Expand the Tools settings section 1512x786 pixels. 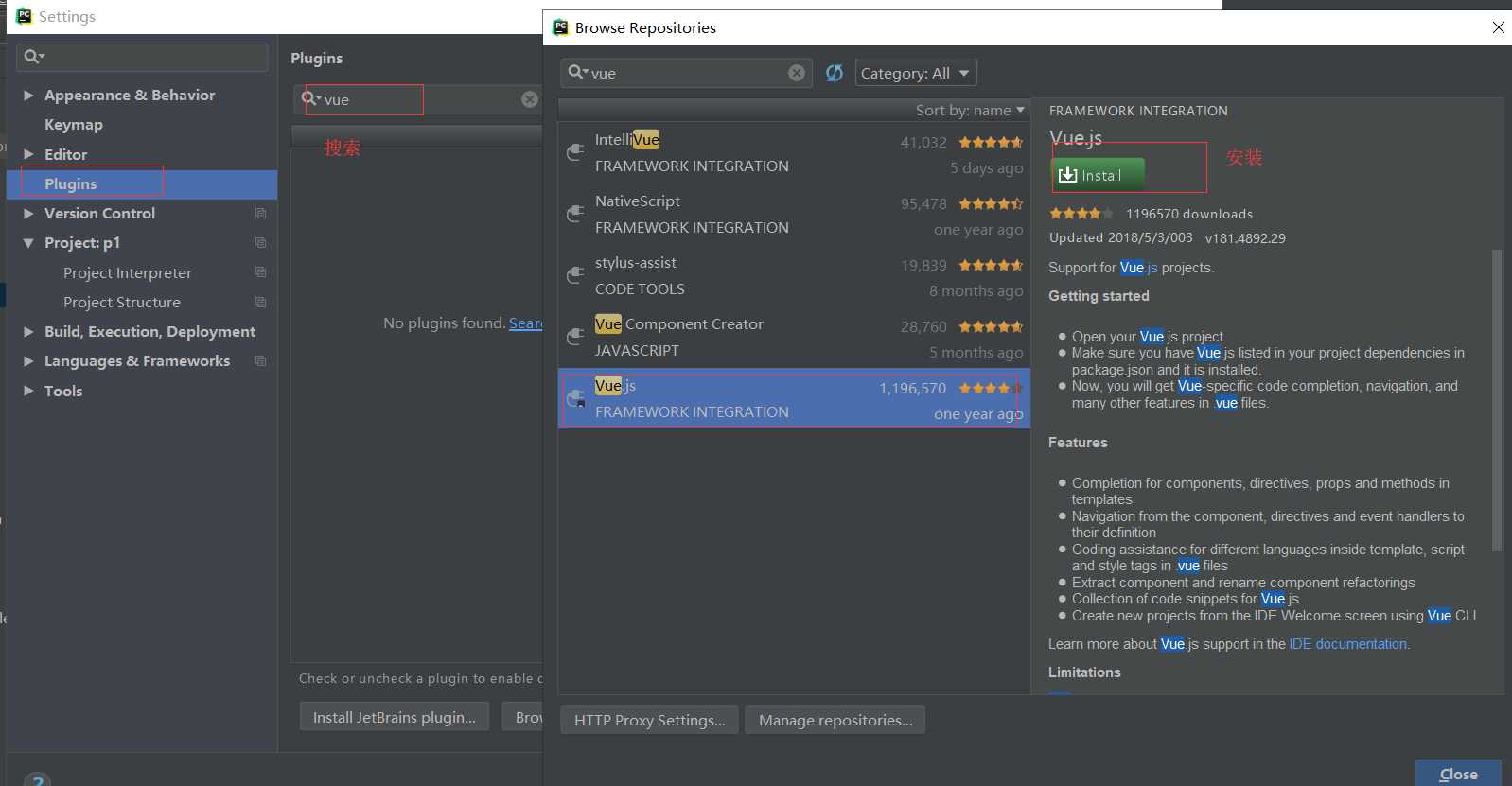(x=28, y=391)
